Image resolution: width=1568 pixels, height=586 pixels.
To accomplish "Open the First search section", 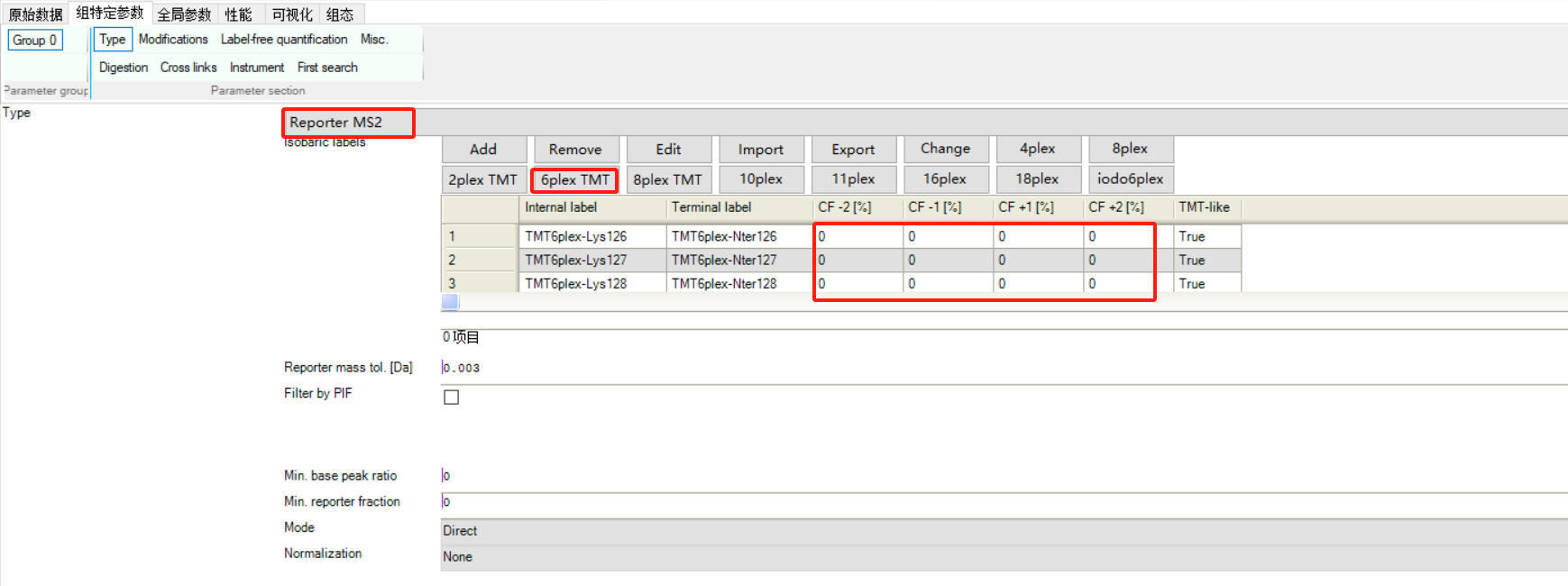I will 327,68.
